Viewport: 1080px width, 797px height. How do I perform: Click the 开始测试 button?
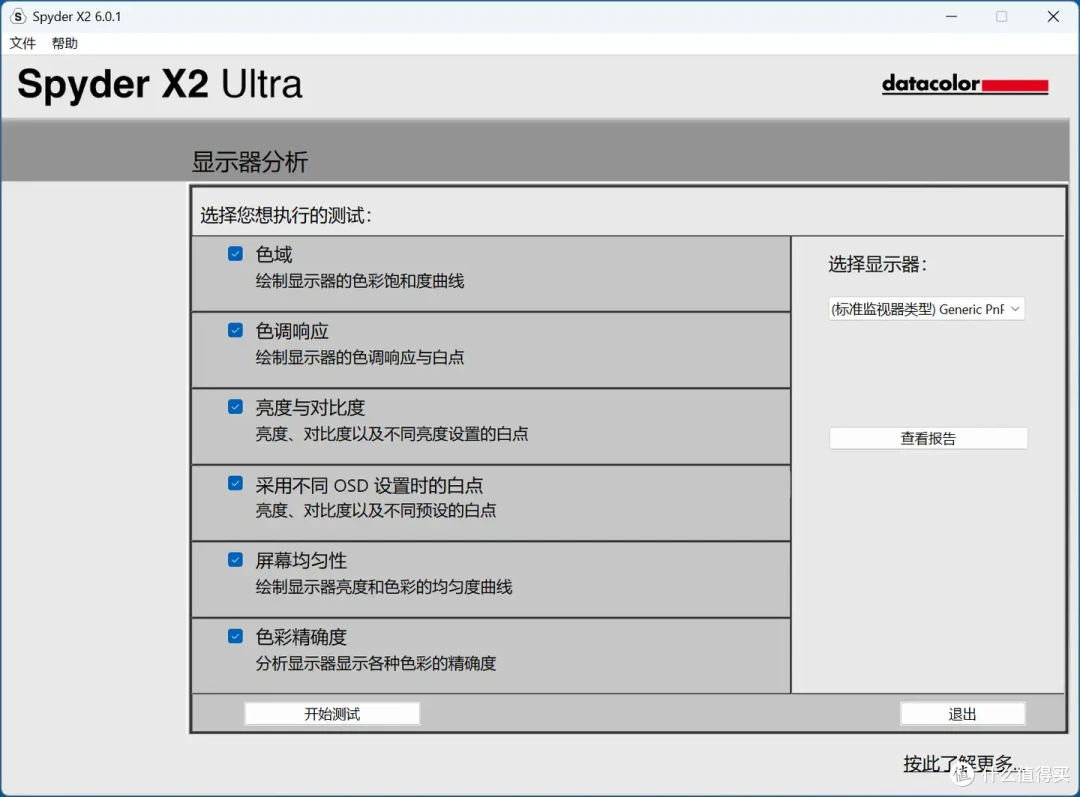point(332,714)
